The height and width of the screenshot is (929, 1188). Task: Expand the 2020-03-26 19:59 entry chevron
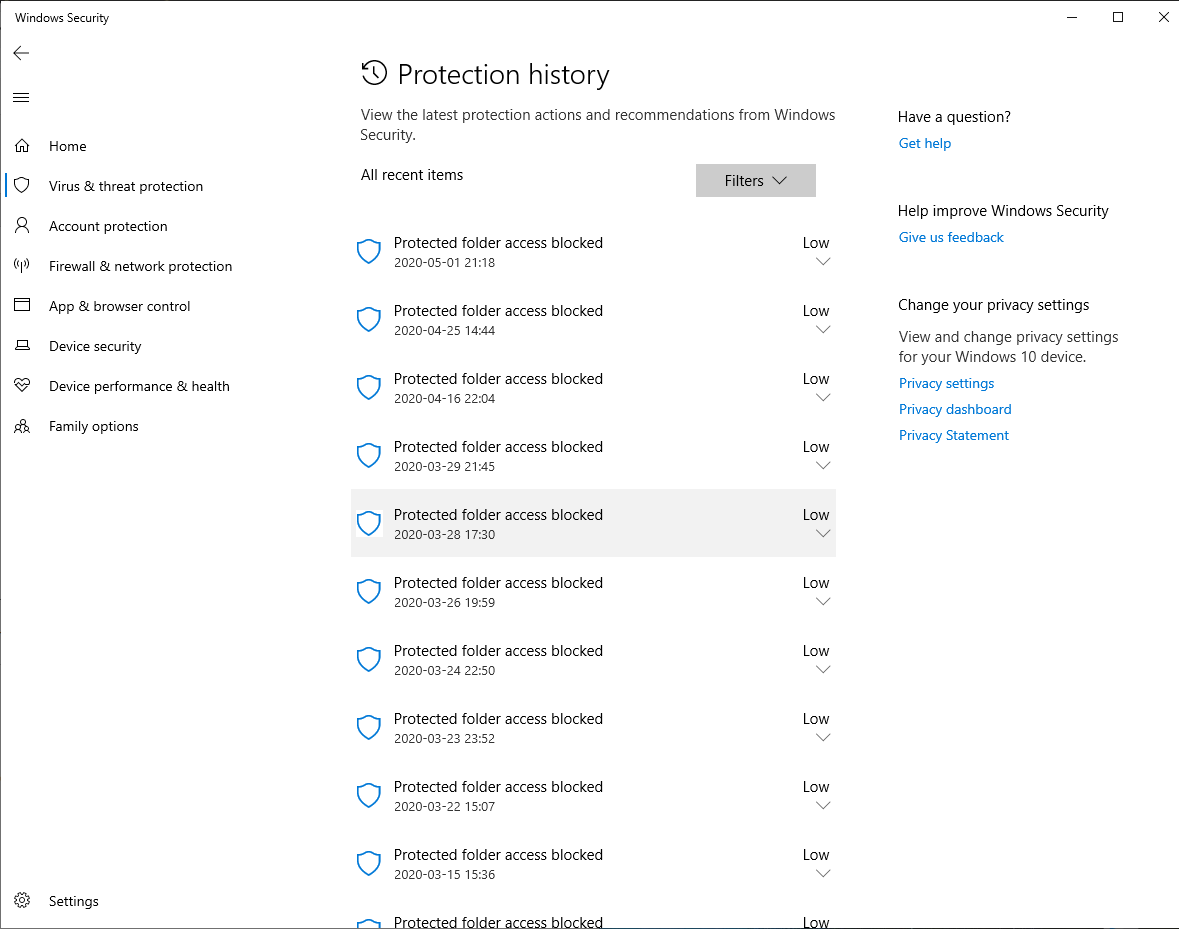point(823,602)
